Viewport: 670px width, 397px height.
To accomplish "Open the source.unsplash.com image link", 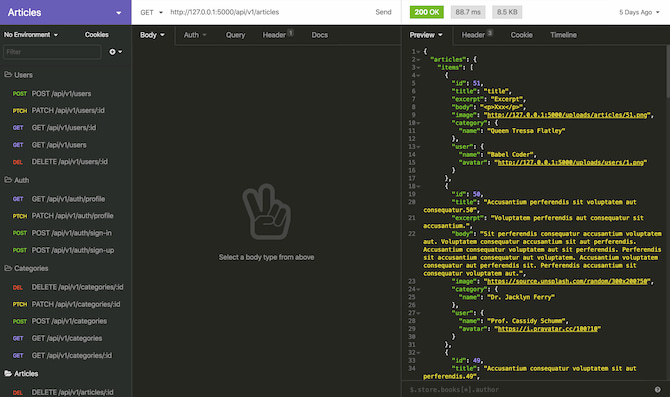I will [x=568, y=281].
